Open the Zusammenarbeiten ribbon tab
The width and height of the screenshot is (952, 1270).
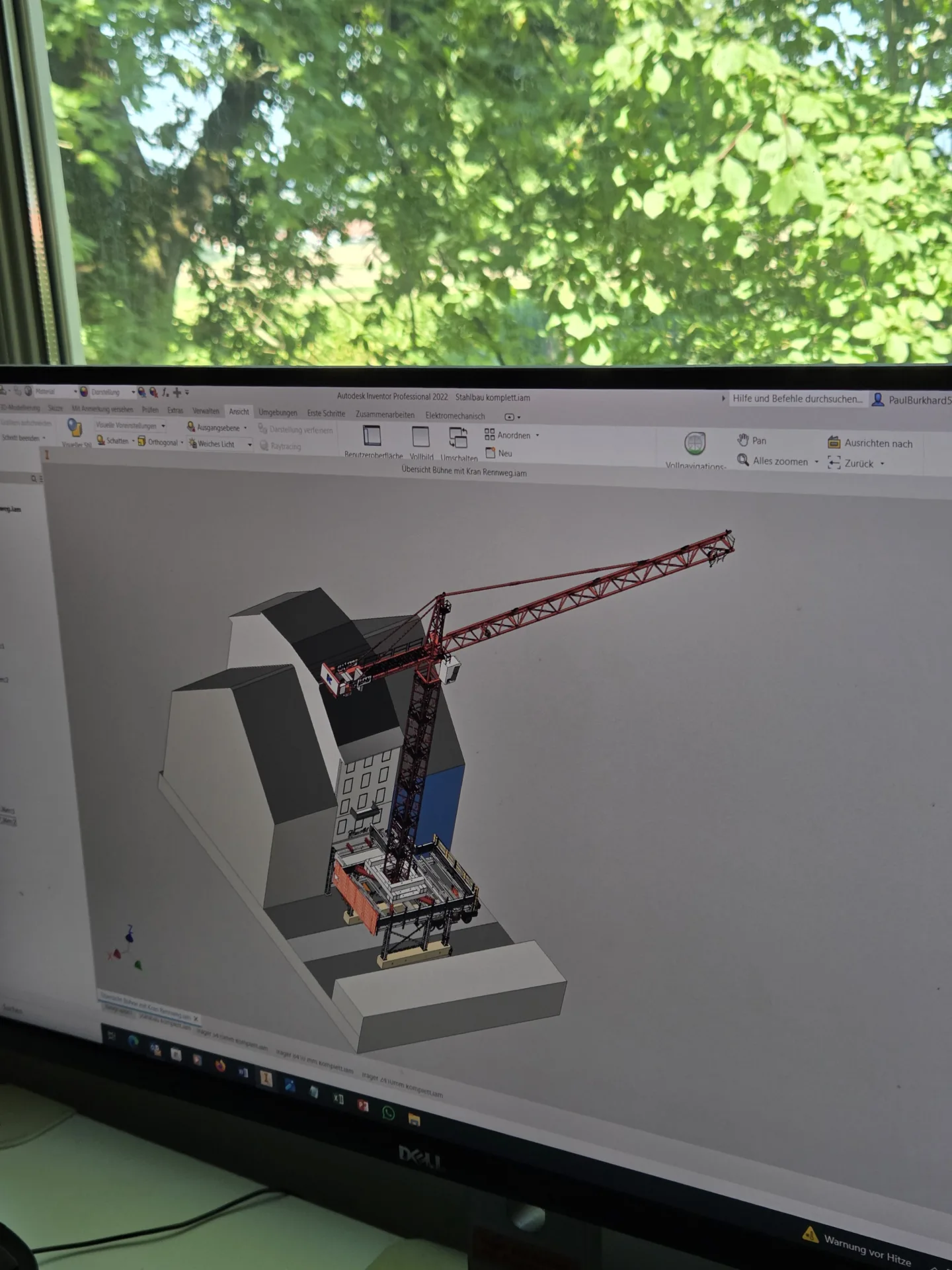[385, 415]
